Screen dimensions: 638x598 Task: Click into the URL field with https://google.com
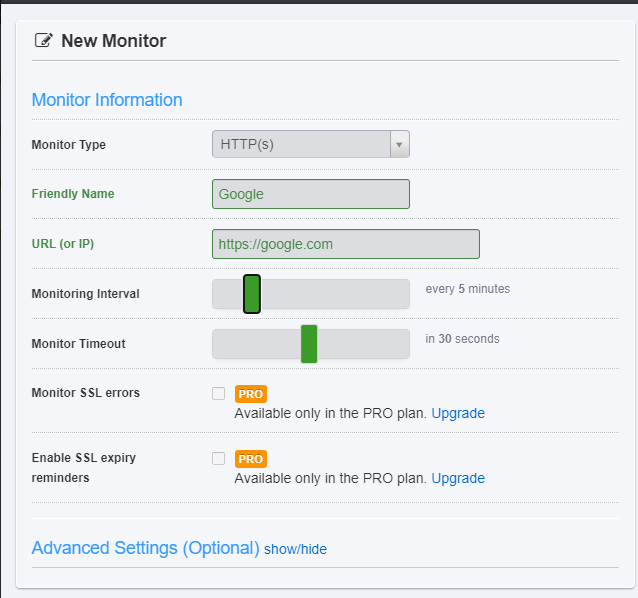[x=345, y=244]
